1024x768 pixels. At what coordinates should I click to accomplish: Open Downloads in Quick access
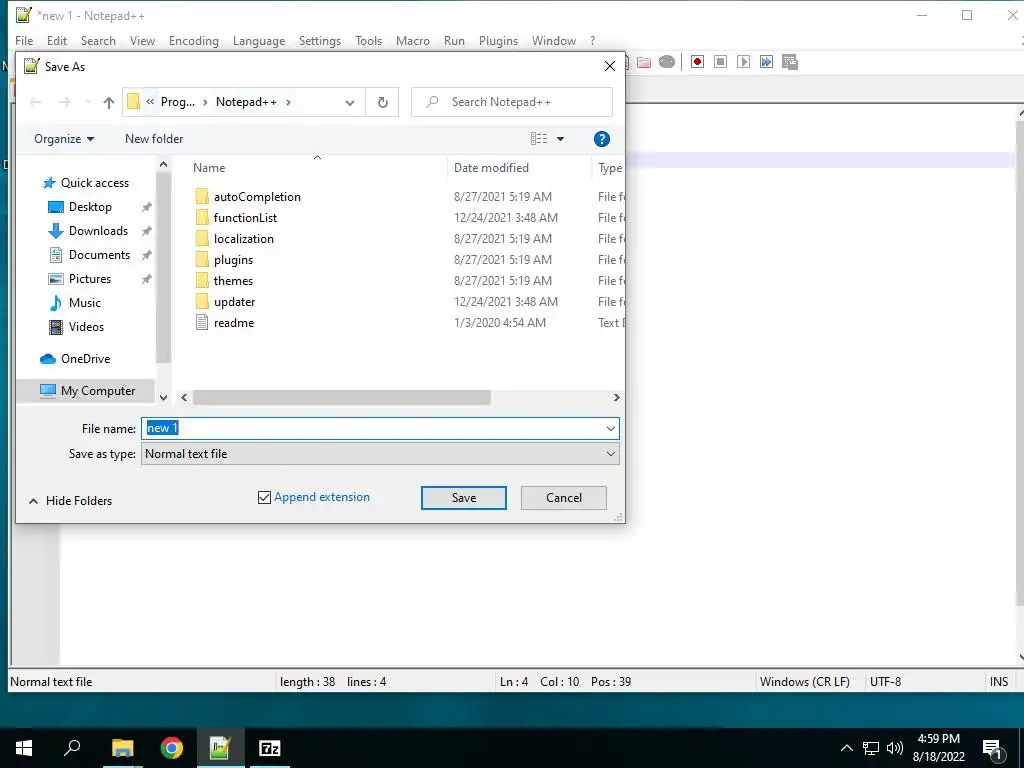tap(98, 231)
